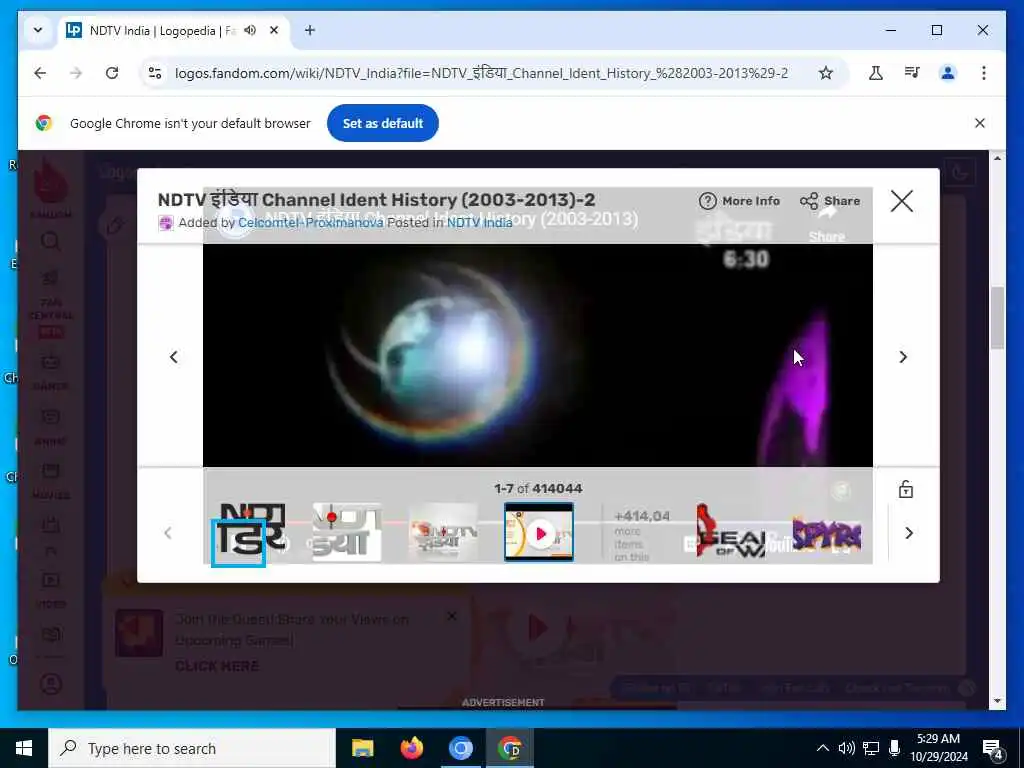The height and width of the screenshot is (768, 1024).
Task: Dismiss the default browser infobar
Action: pos(980,123)
